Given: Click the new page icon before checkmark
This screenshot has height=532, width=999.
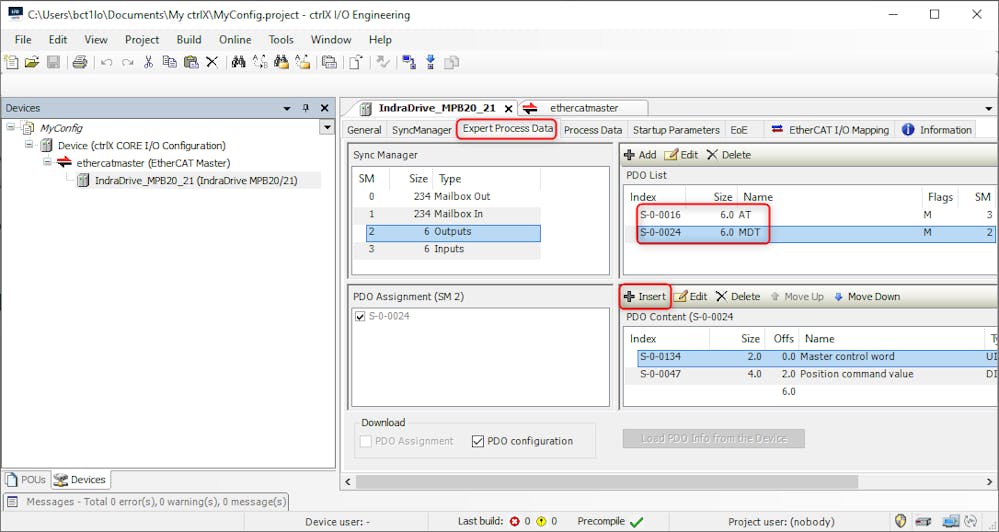Looking at the screenshot, I should point(356,62).
